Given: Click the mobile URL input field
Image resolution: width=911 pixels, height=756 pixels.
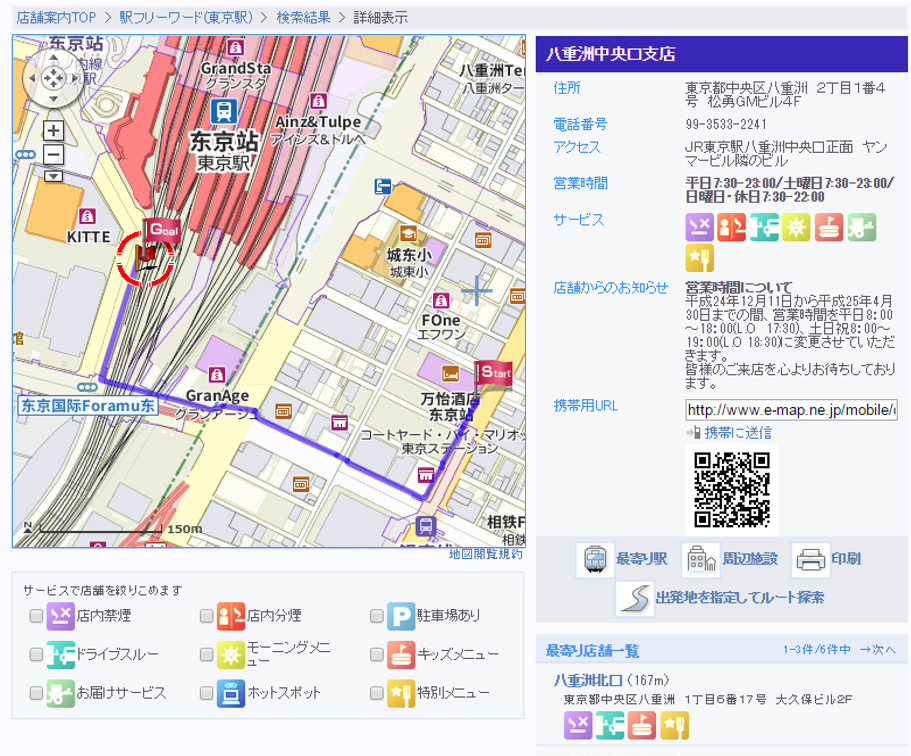Looking at the screenshot, I should (x=791, y=410).
